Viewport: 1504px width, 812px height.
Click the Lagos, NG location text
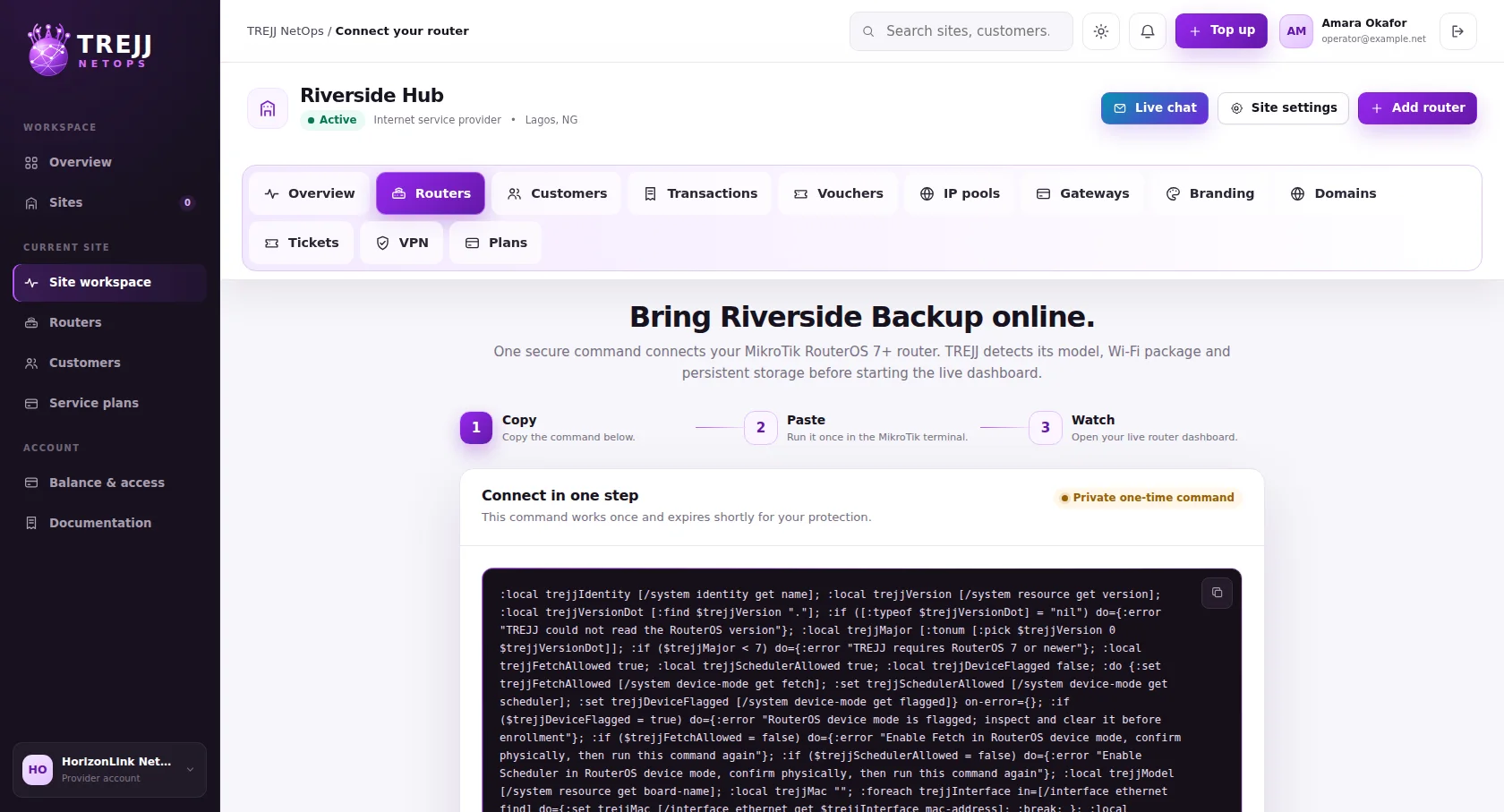(x=551, y=120)
